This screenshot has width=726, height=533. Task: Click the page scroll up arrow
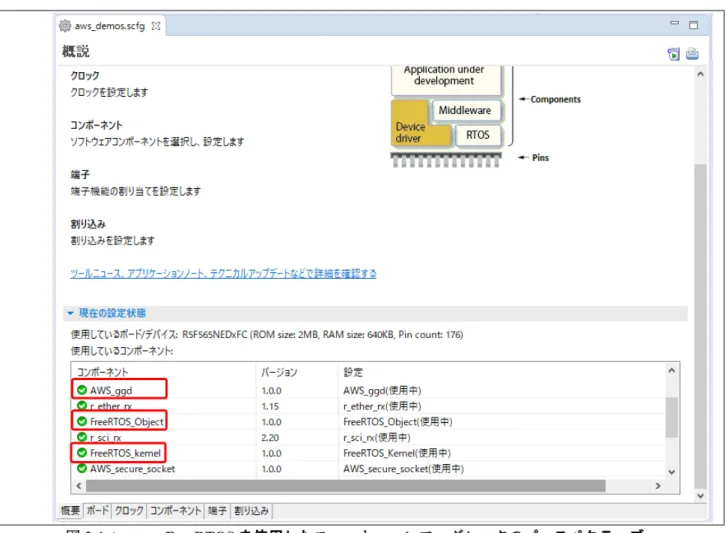click(701, 74)
